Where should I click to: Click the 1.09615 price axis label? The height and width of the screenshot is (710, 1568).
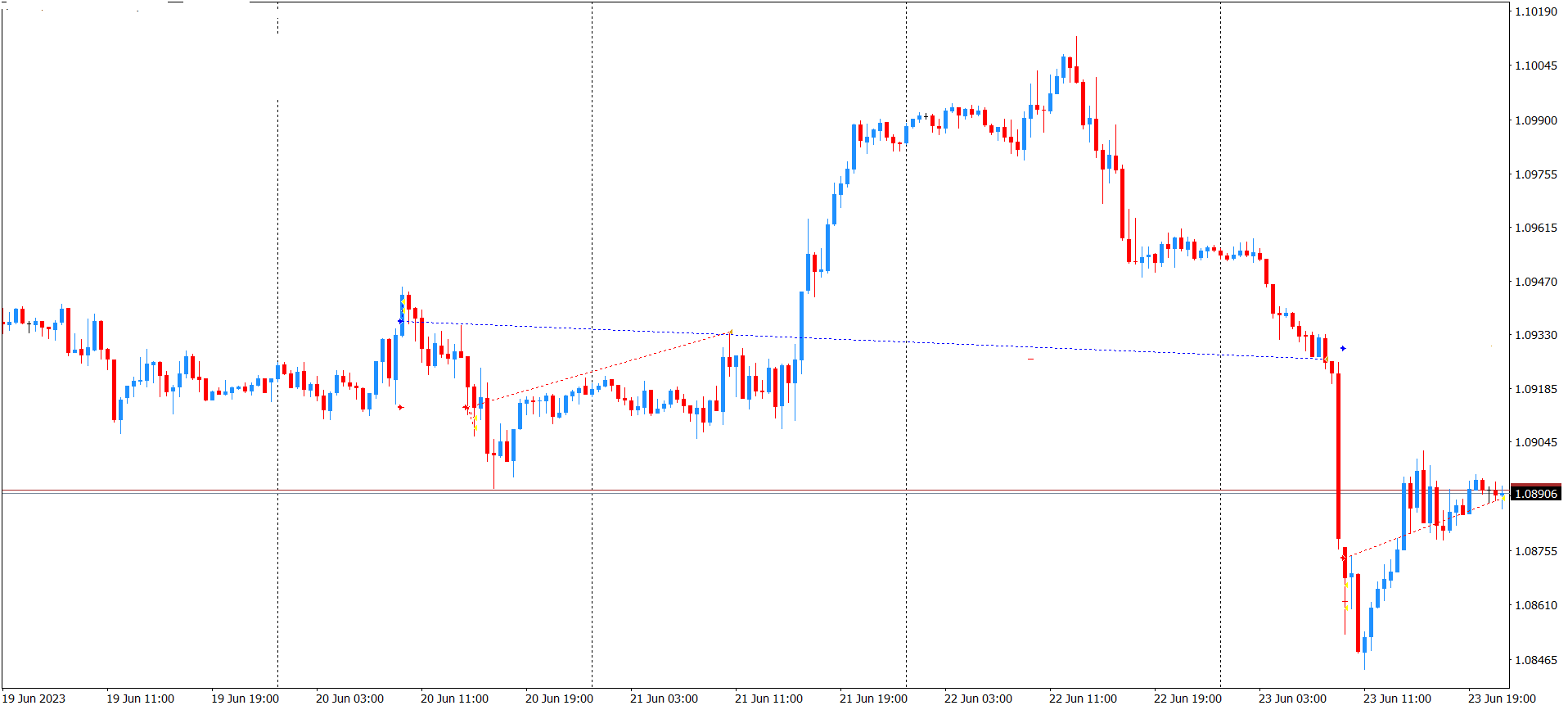1536,228
